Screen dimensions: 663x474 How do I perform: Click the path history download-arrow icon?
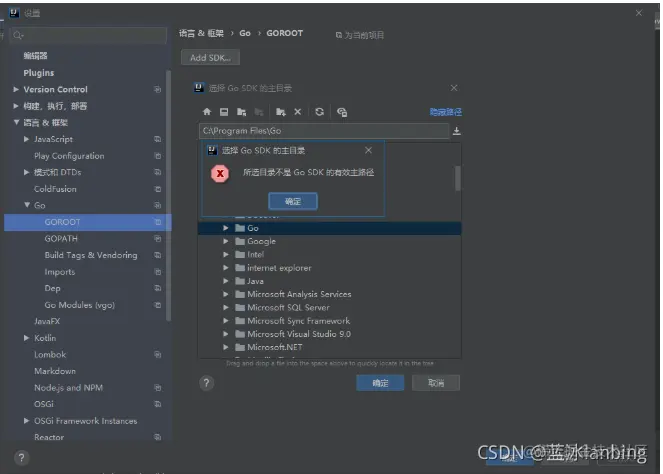point(457,131)
